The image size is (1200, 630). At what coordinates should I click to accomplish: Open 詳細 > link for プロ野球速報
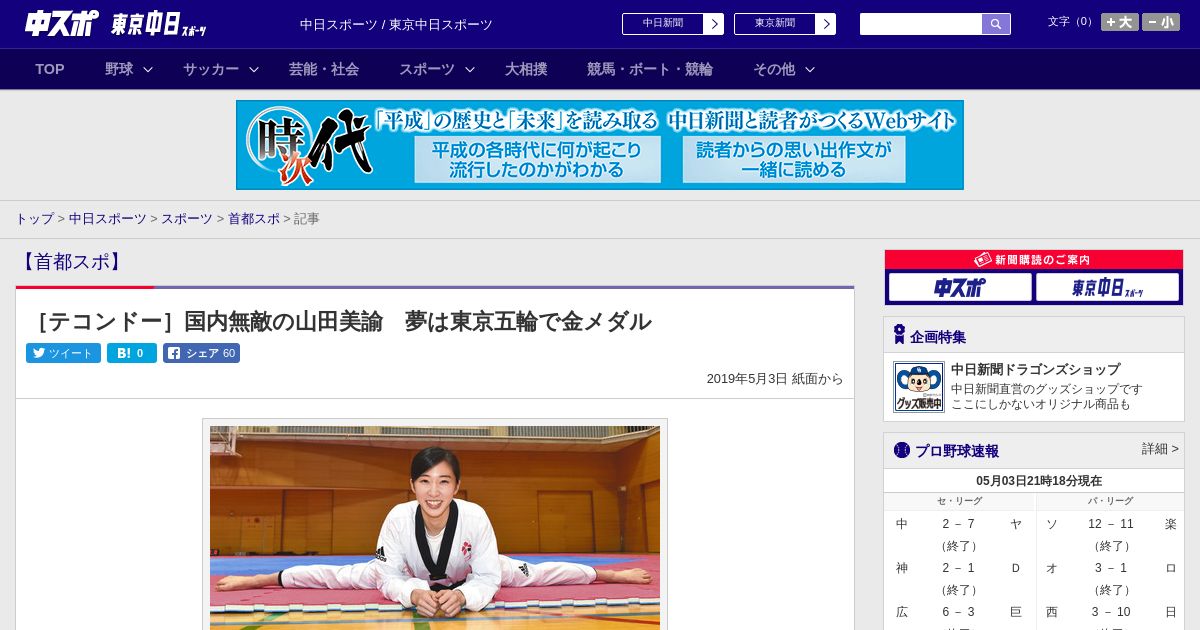(x=1160, y=449)
